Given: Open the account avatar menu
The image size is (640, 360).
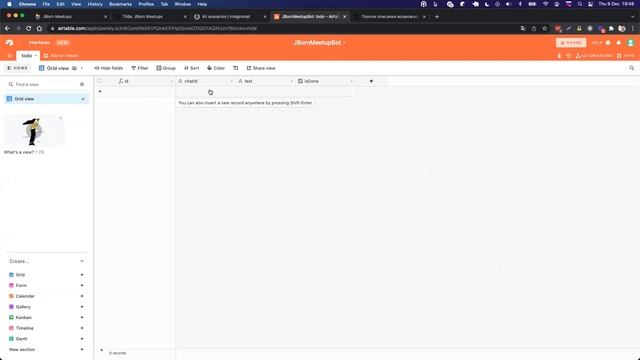Looking at the screenshot, I should pos(631,42).
